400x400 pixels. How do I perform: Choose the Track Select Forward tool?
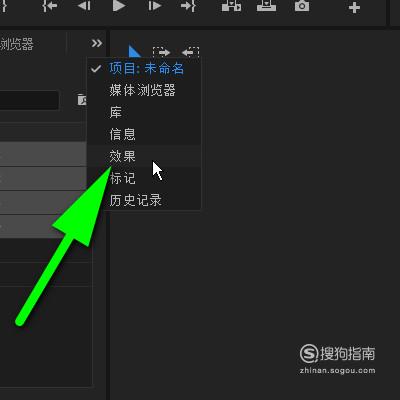(x=162, y=52)
